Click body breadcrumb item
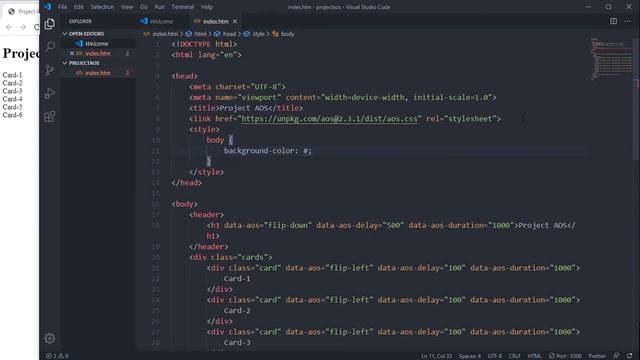 (287, 34)
